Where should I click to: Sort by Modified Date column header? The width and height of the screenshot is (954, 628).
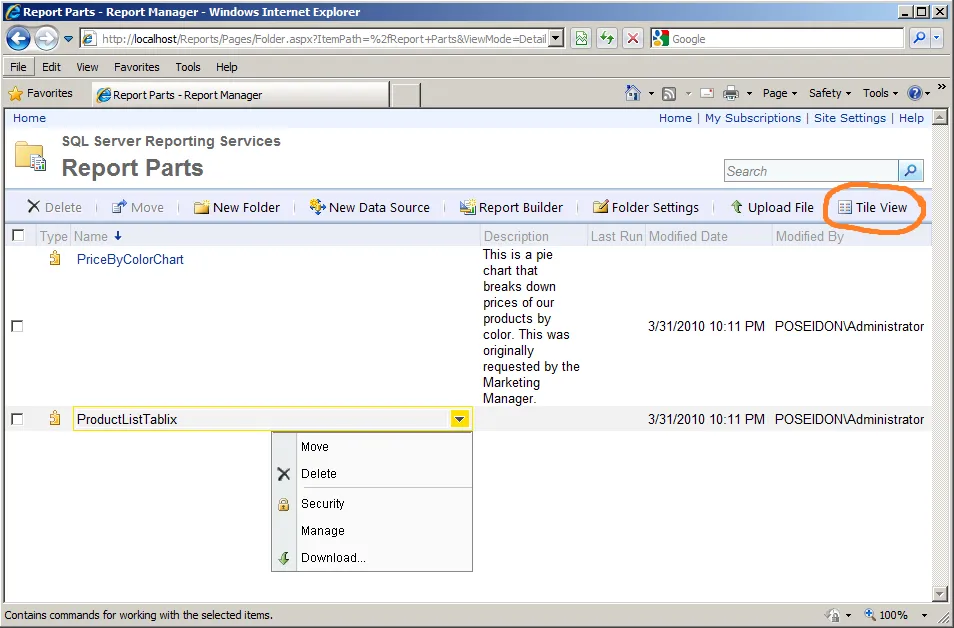point(688,236)
